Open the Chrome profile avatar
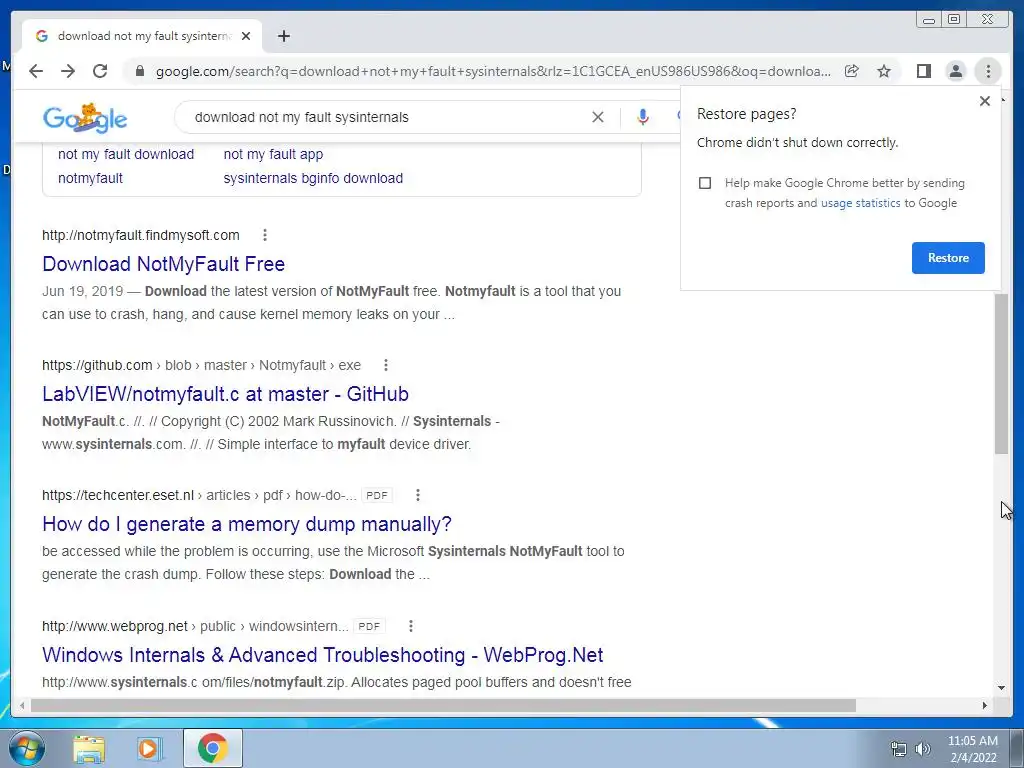 [x=955, y=71]
